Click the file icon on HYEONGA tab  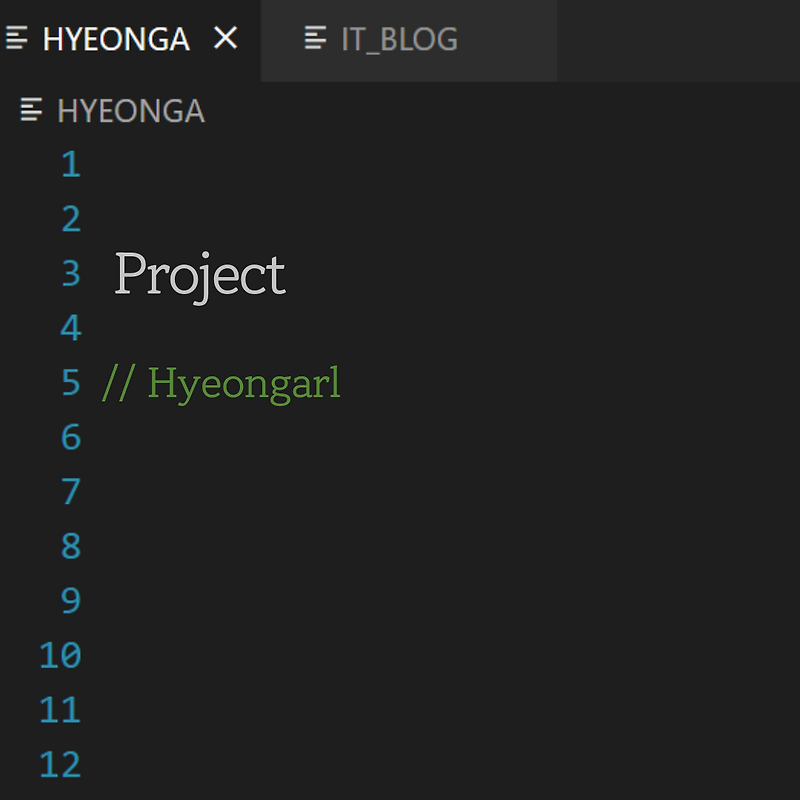[16, 38]
